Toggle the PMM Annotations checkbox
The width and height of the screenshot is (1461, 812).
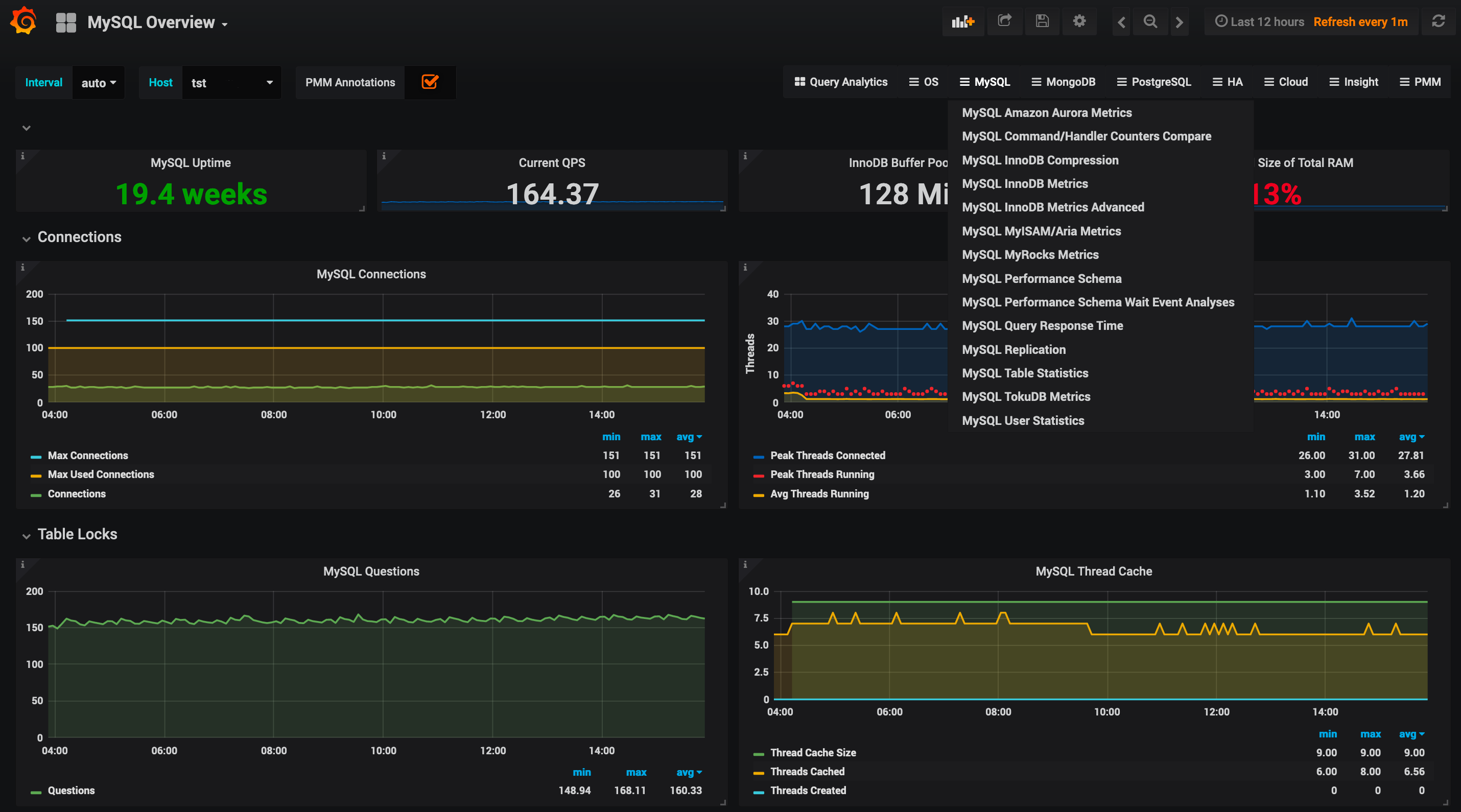[430, 82]
